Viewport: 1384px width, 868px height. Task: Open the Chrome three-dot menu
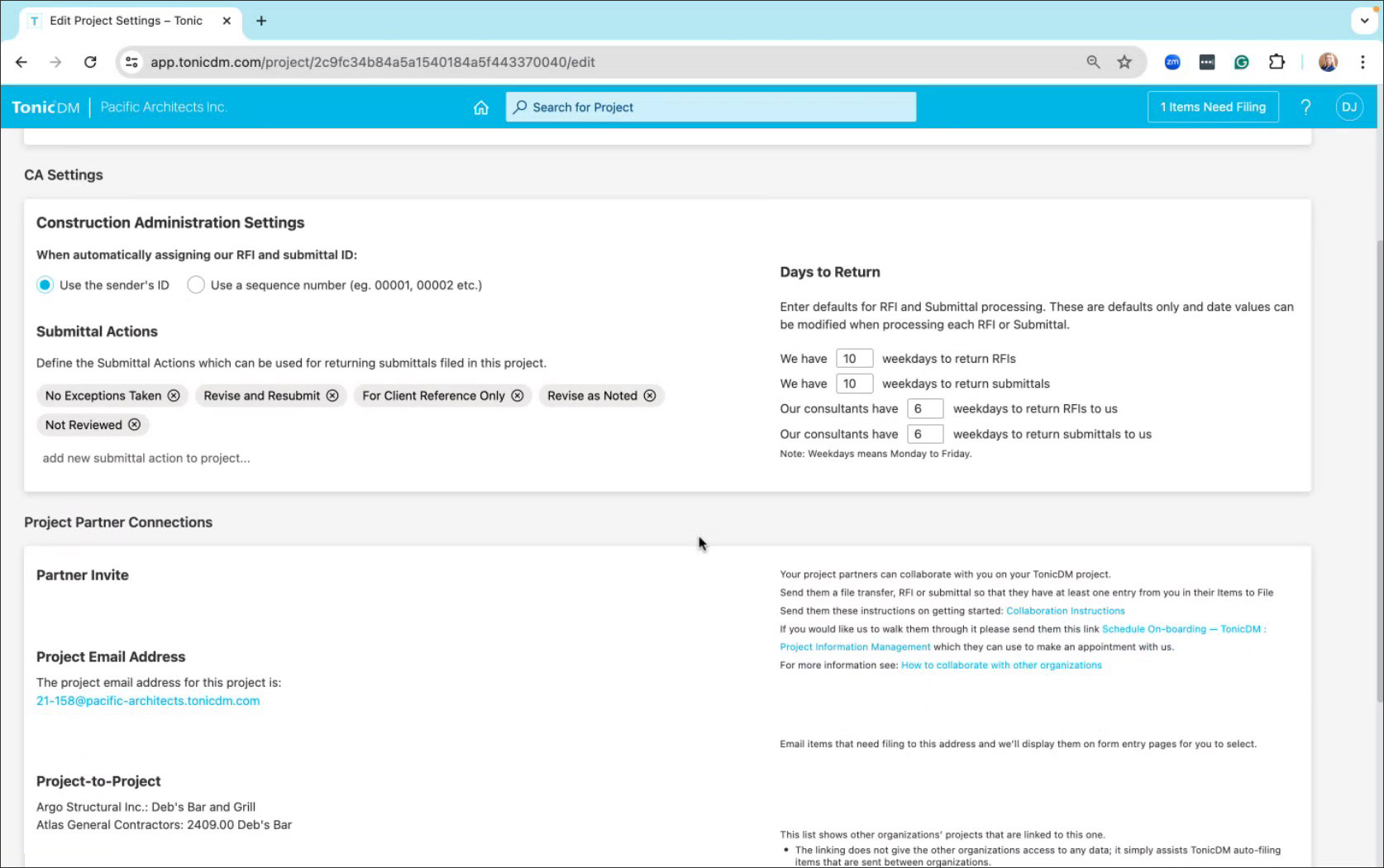coord(1363,62)
